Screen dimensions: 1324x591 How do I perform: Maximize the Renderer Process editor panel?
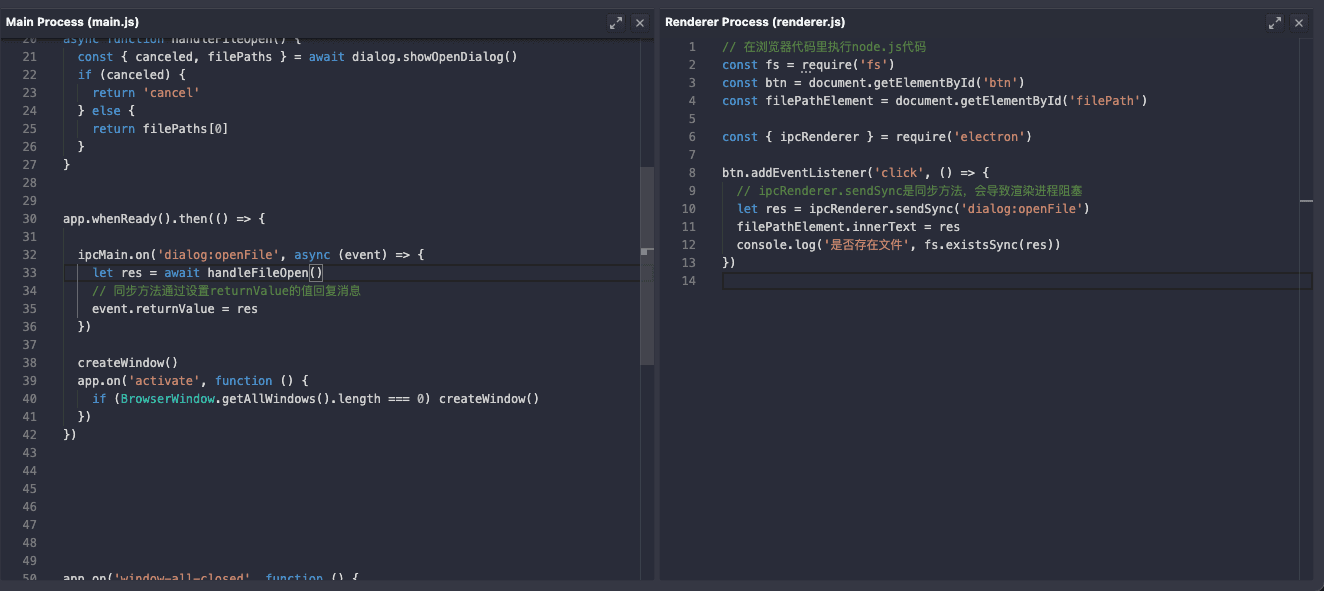1274,22
